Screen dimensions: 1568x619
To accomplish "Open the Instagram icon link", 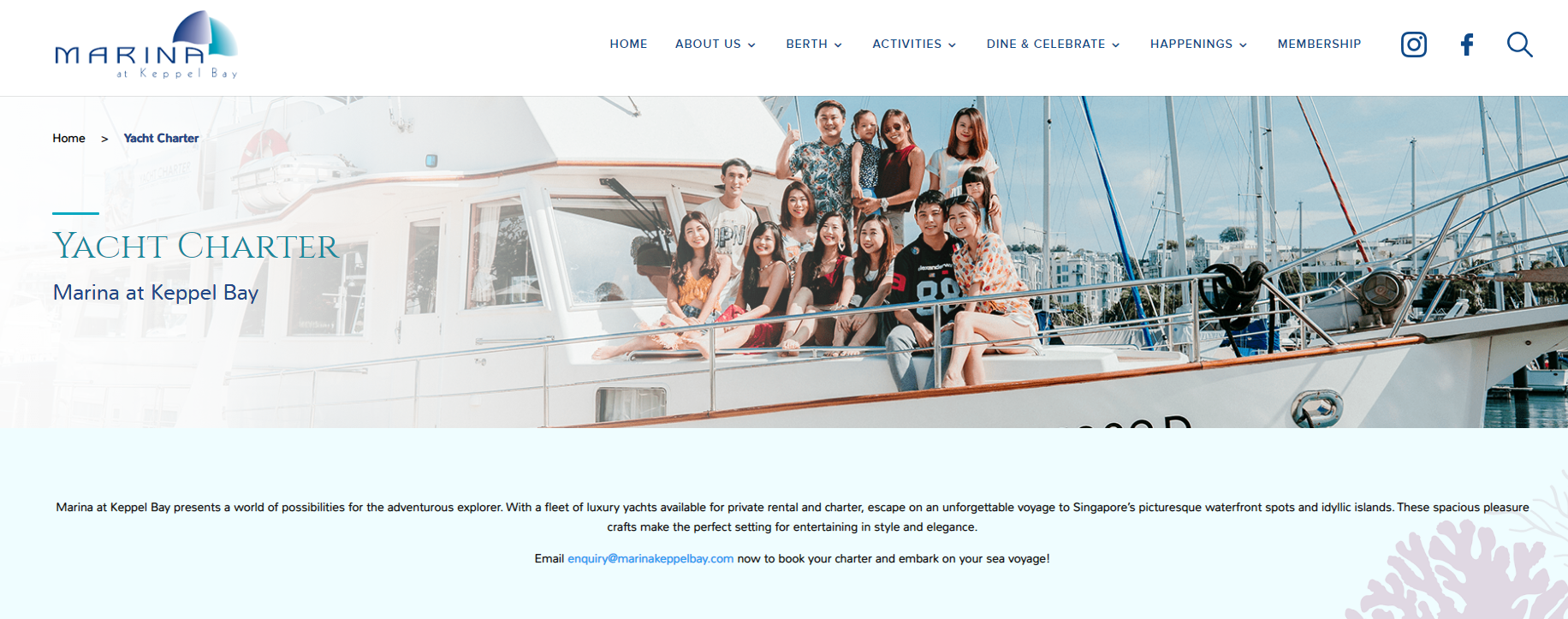I will pyautogui.click(x=1414, y=45).
